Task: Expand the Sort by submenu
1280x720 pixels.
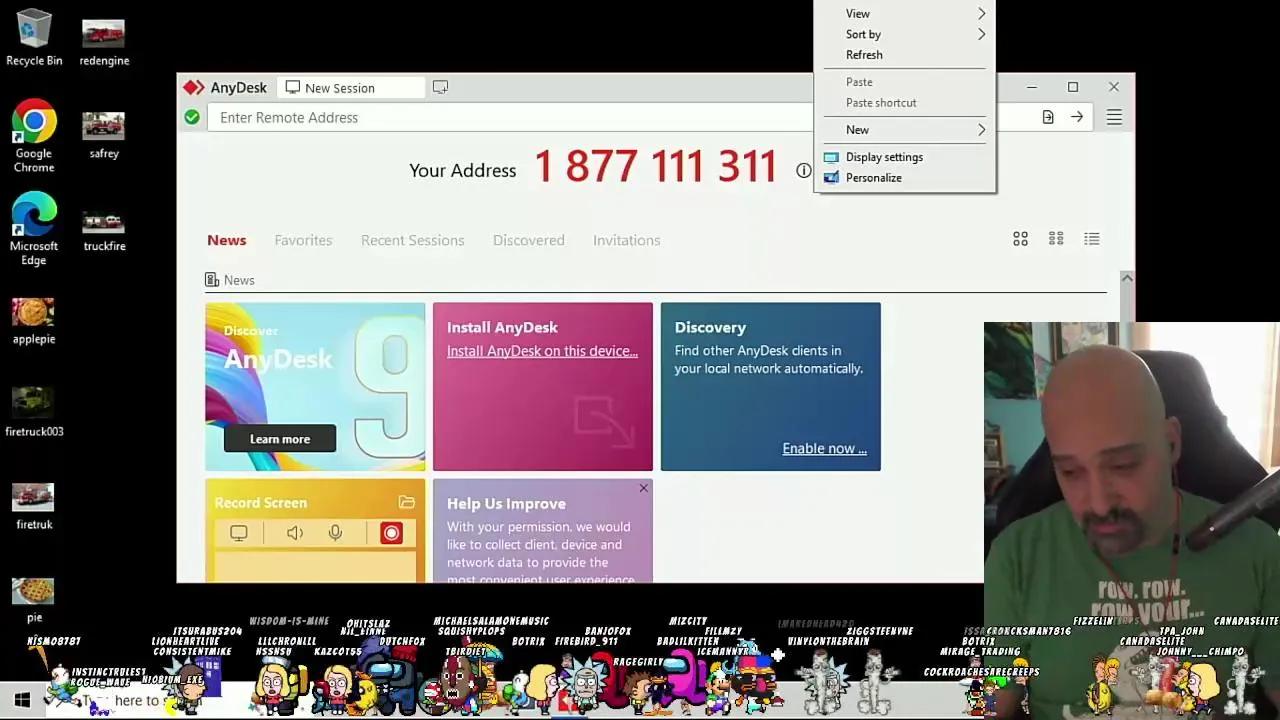Action: pyautogui.click(x=905, y=34)
